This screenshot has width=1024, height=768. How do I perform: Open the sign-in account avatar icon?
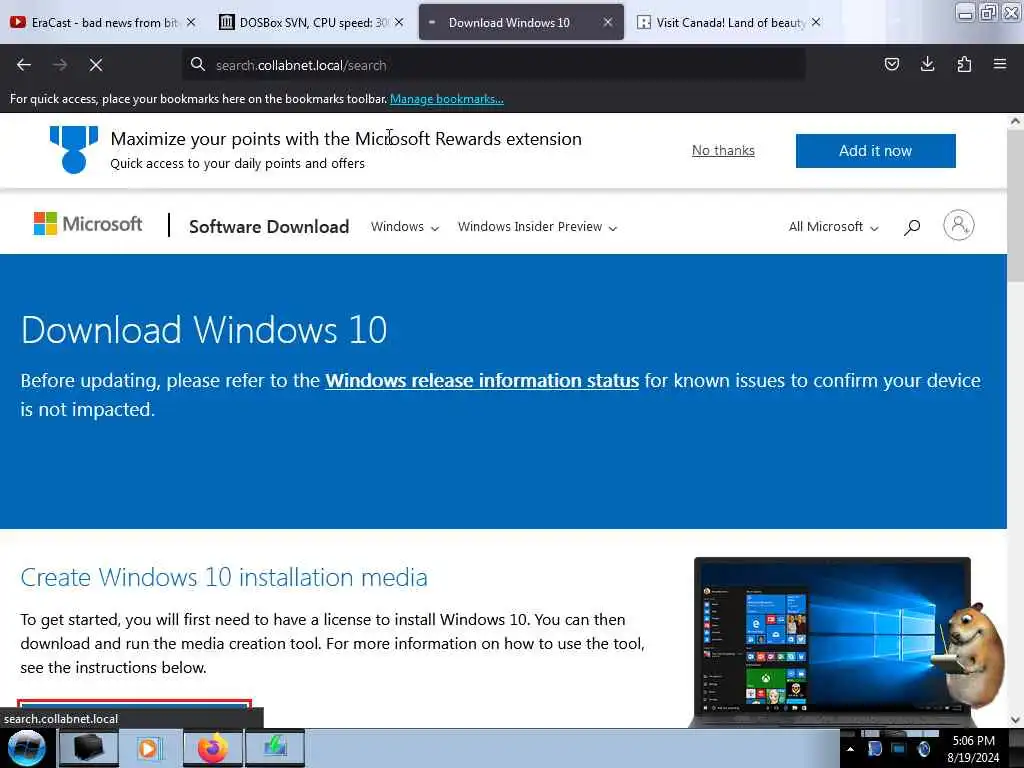(x=958, y=225)
